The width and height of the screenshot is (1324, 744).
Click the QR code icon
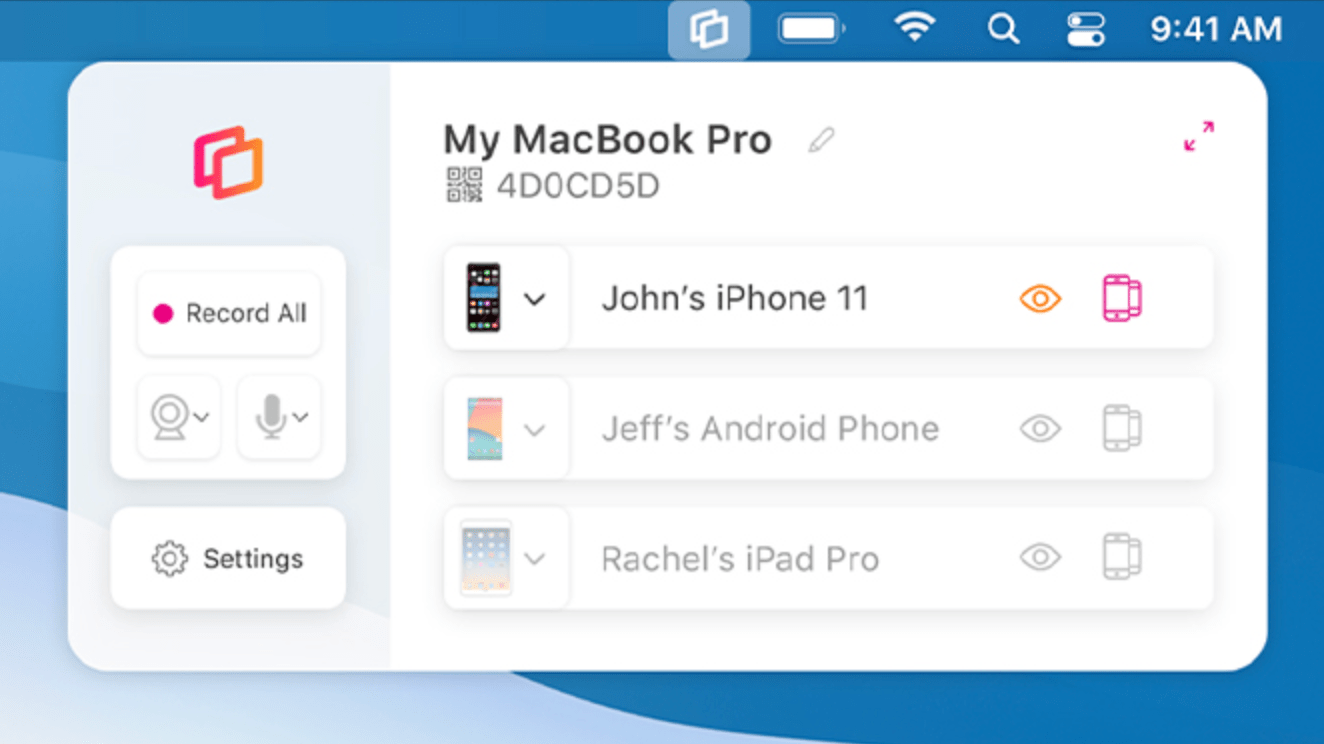pyautogui.click(x=464, y=186)
